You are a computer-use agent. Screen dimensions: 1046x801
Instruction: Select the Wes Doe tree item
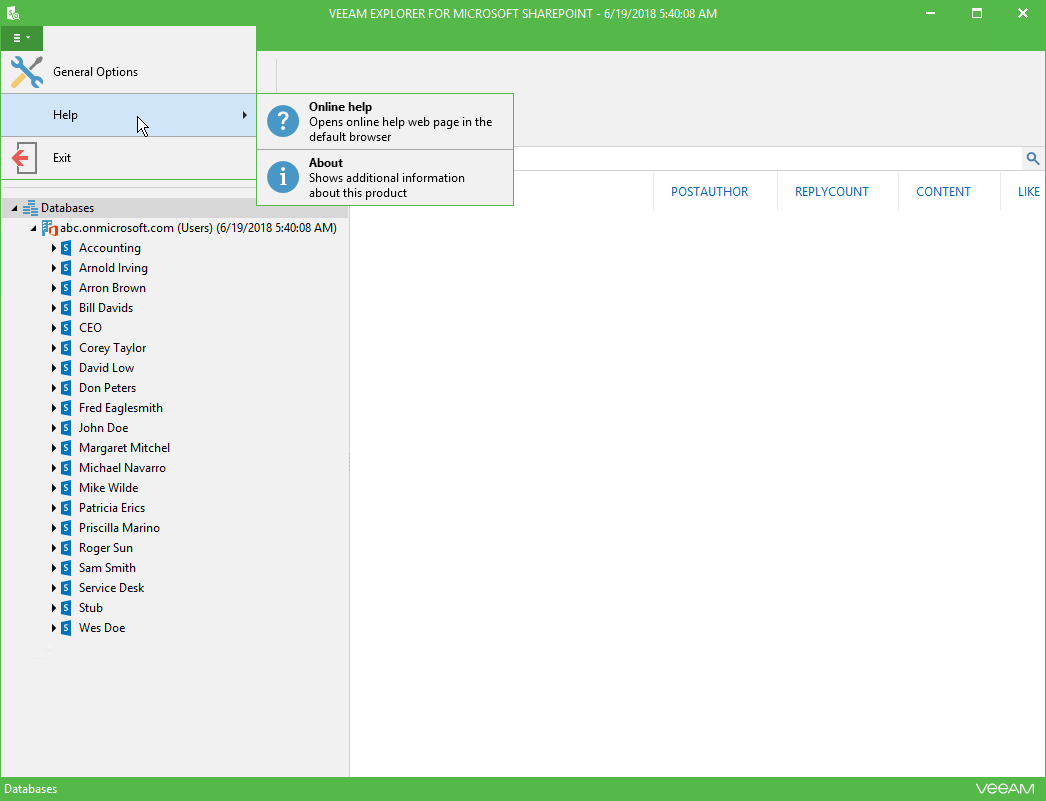tap(101, 628)
